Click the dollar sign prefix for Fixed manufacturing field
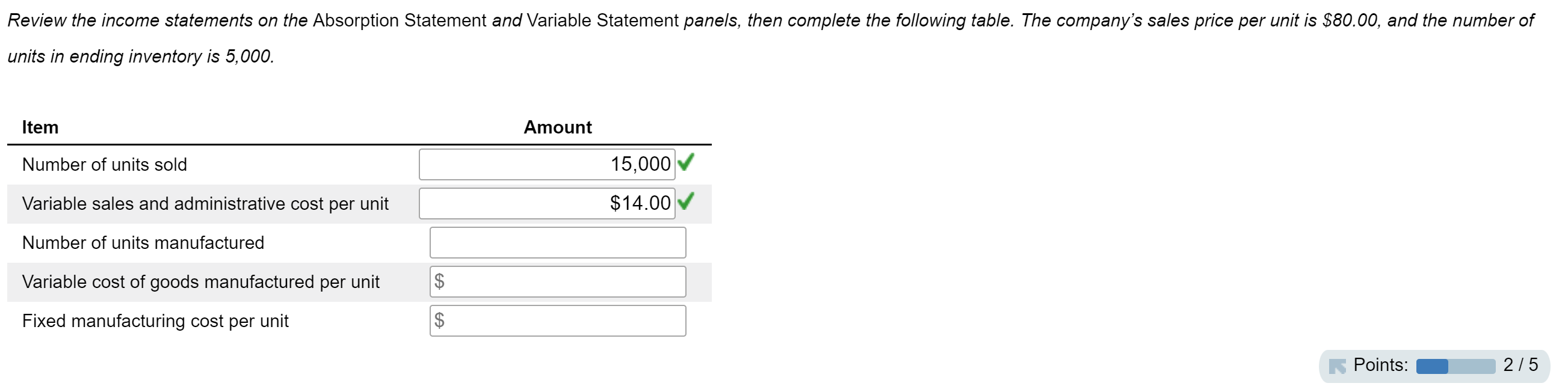Image resolution: width=1568 pixels, height=392 pixels. coord(440,320)
